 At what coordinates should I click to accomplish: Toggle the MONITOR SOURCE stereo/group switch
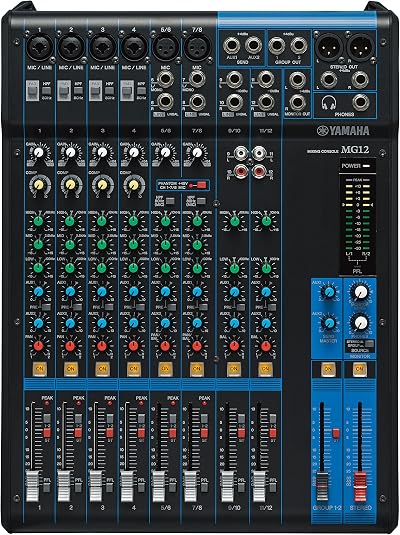pyautogui.click(x=369, y=344)
